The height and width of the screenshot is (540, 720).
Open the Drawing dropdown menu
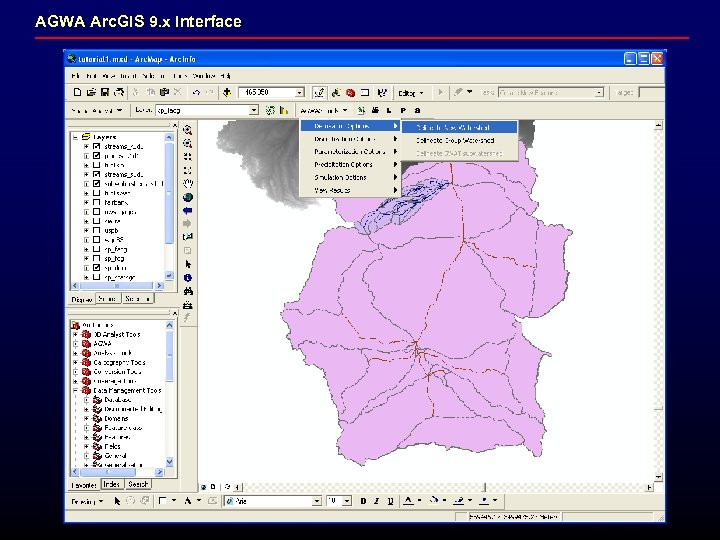tap(87, 501)
